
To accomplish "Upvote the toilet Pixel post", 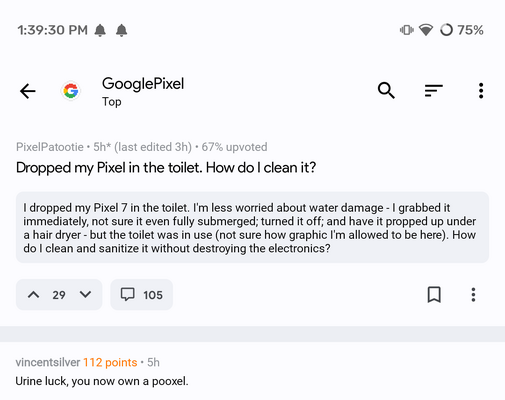I will click(33, 295).
